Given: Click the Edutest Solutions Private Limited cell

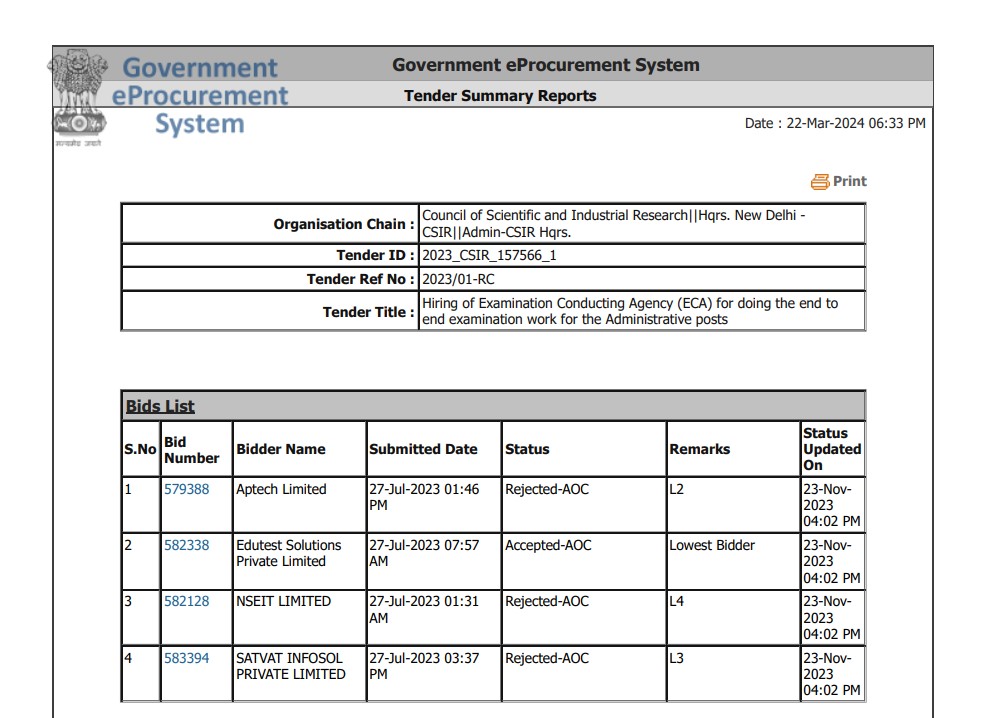Looking at the screenshot, I should tap(288, 553).
